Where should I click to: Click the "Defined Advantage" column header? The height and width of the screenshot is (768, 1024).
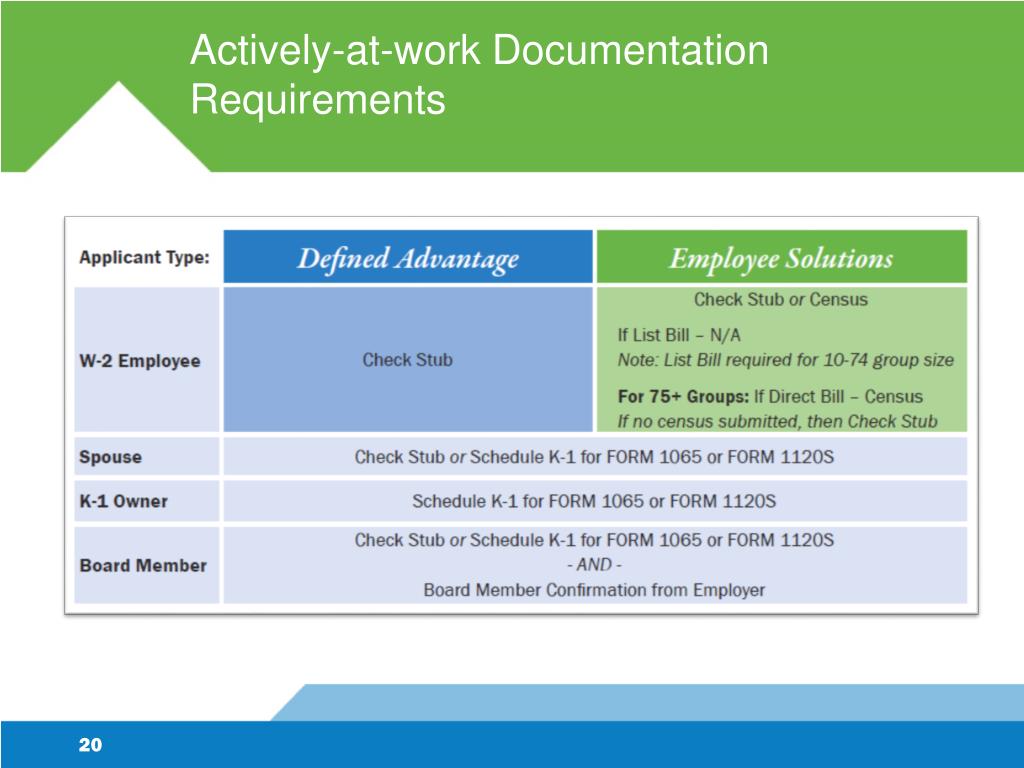pyautogui.click(x=408, y=257)
